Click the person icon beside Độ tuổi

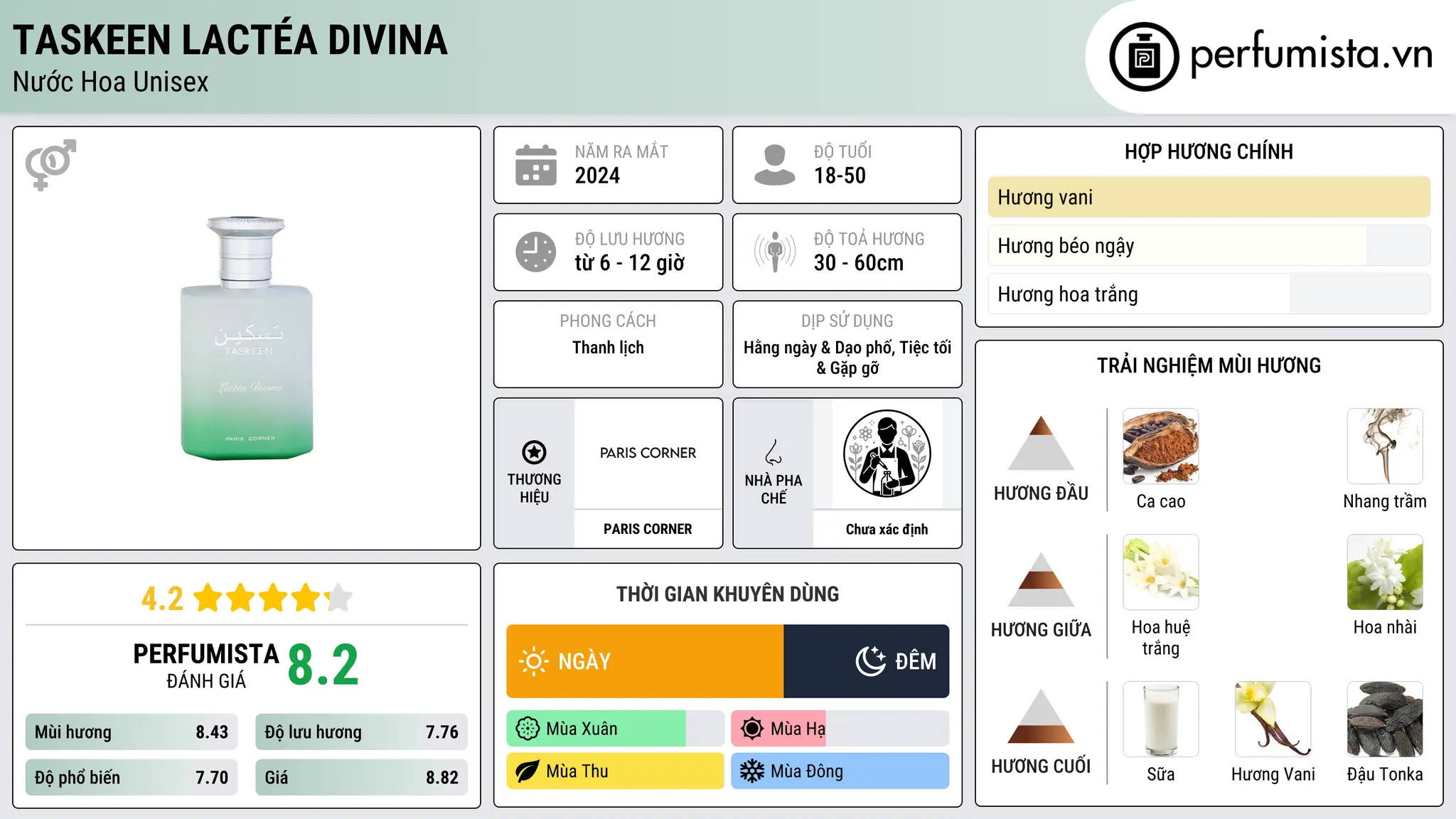[775, 165]
